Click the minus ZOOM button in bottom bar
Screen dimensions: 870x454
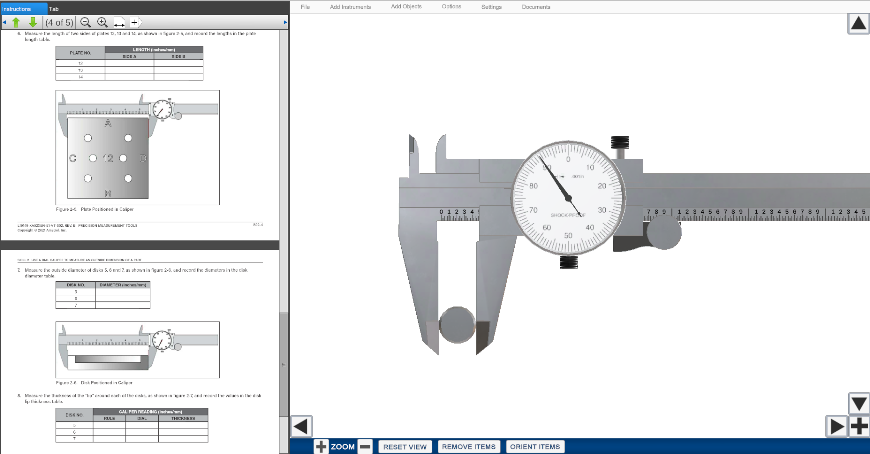click(x=365, y=446)
